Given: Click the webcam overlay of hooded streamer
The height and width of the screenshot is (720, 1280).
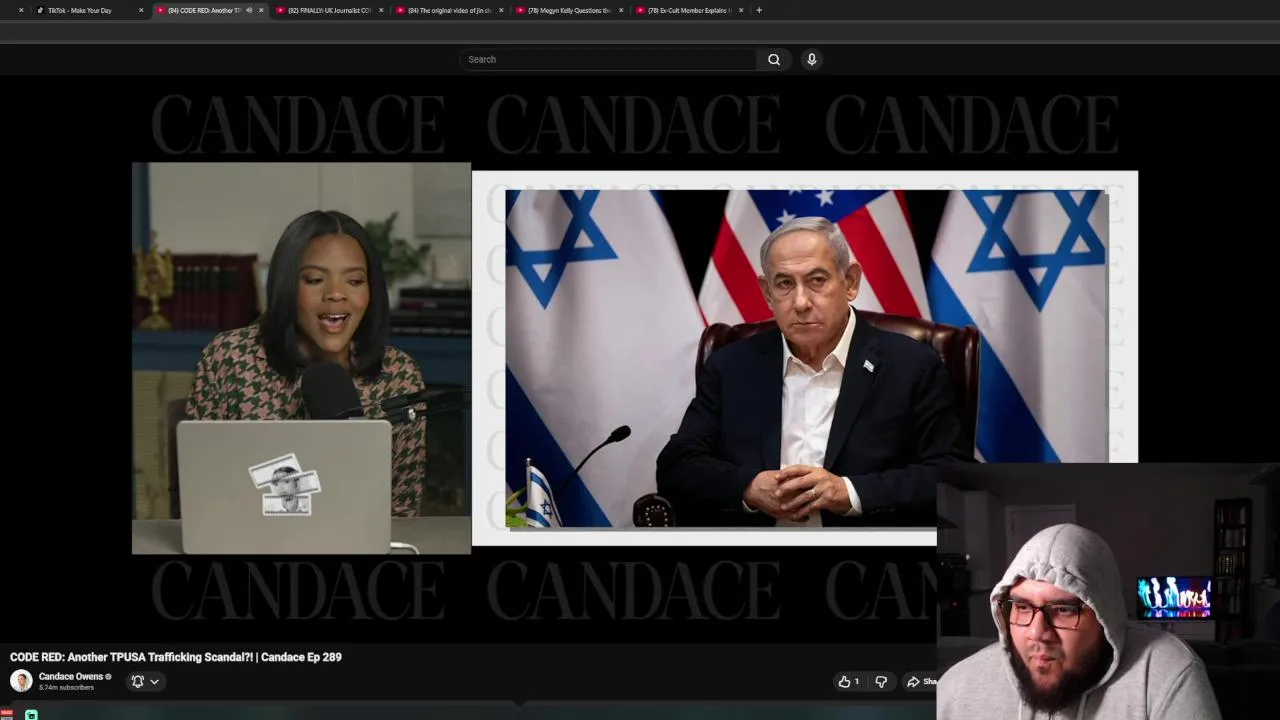Looking at the screenshot, I should [x=1108, y=592].
